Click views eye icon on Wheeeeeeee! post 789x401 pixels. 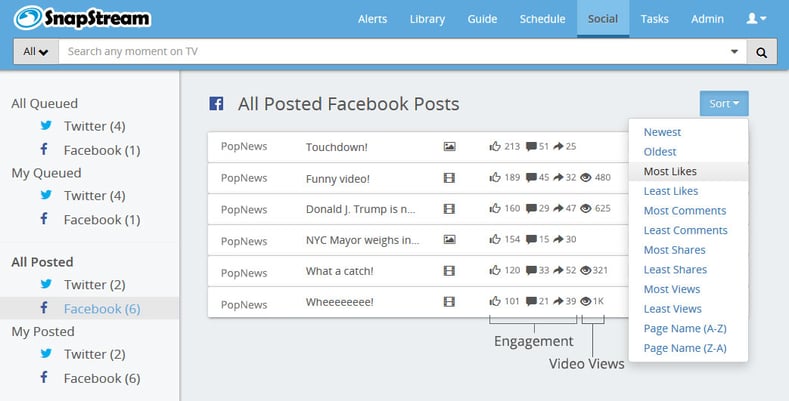586,302
